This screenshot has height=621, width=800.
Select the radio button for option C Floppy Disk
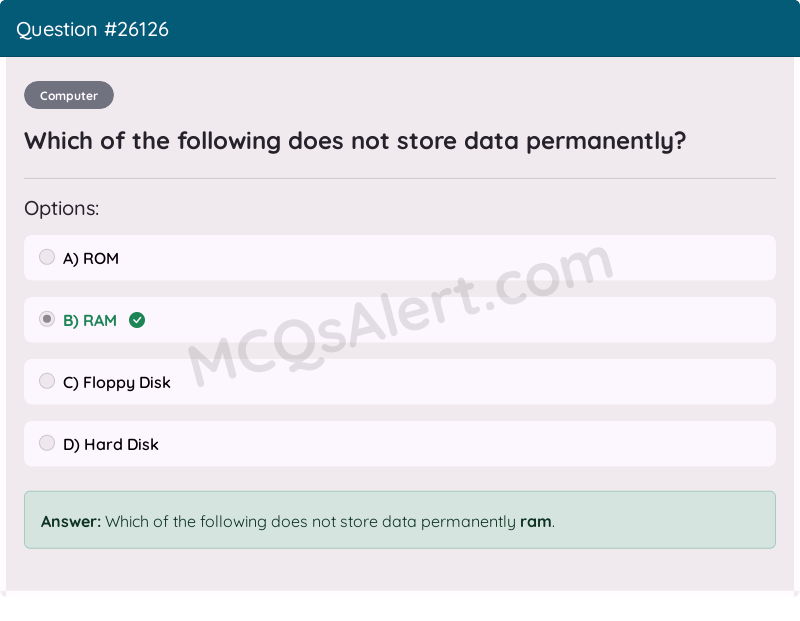(47, 381)
